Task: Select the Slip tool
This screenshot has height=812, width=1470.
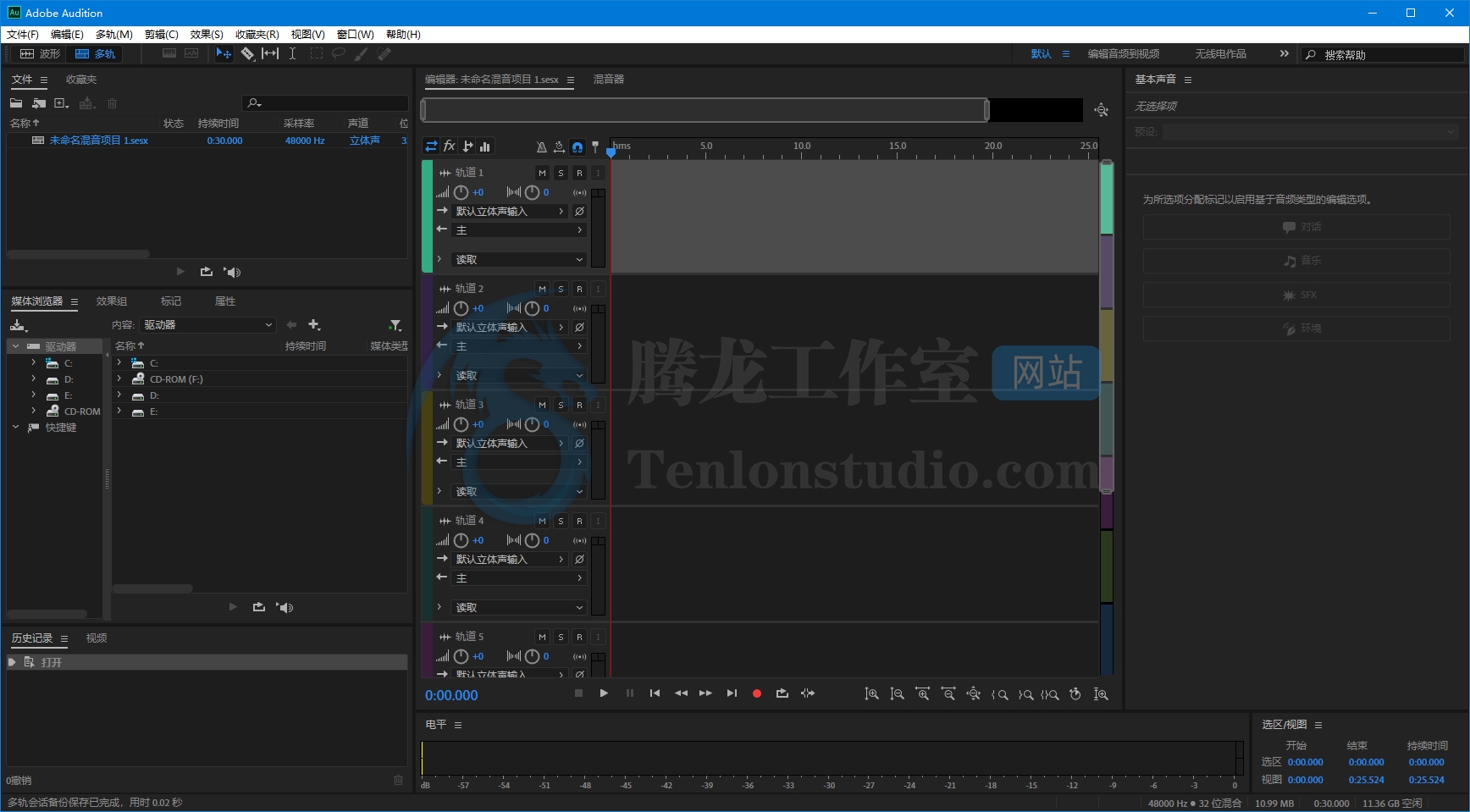Action: tap(270, 53)
